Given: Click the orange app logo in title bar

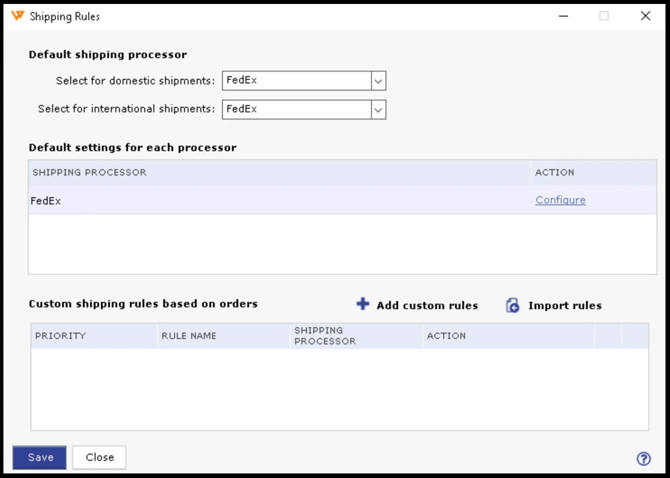Looking at the screenshot, I should pyautogui.click(x=17, y=16).
